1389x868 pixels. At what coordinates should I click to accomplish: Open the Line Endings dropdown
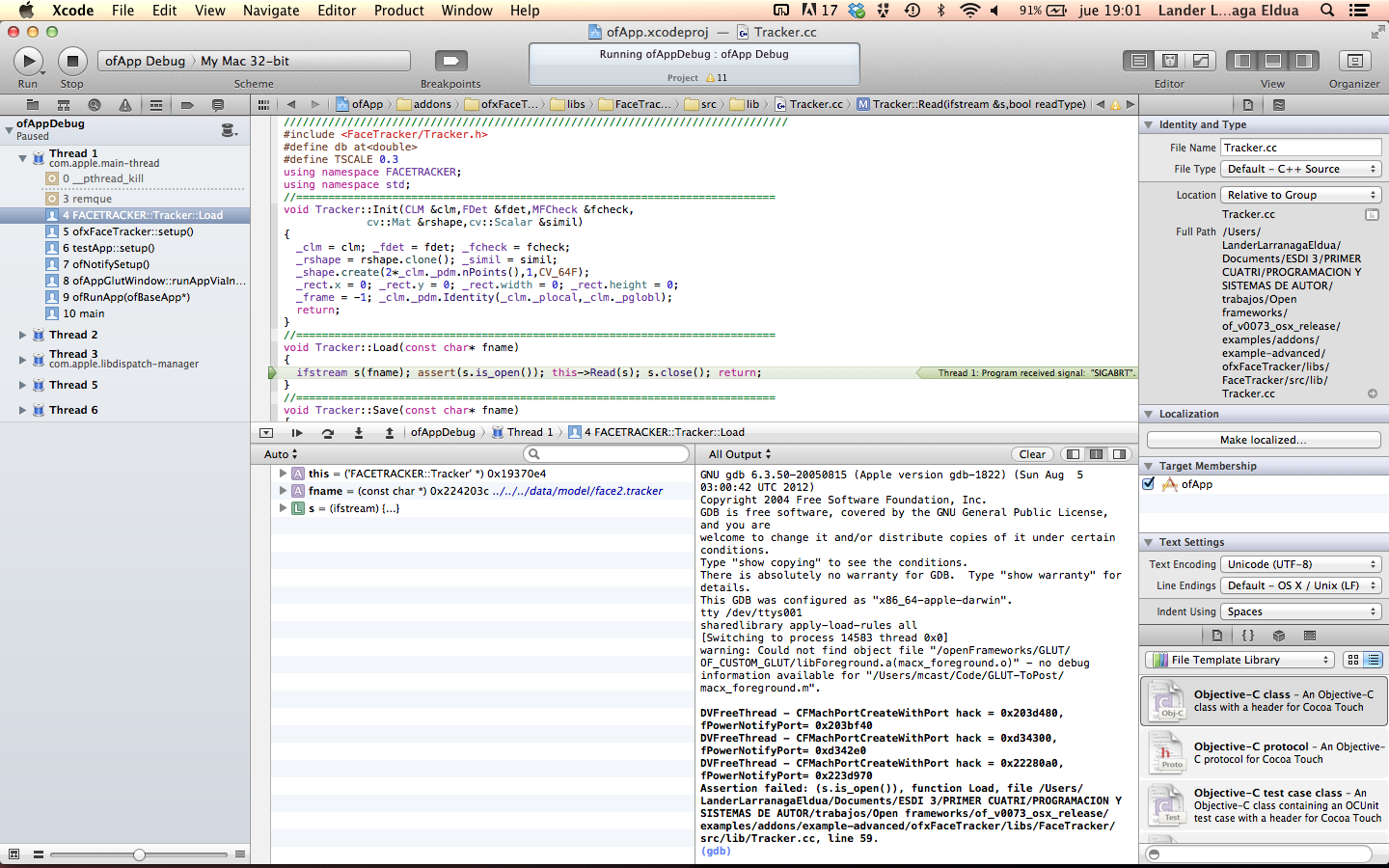(1301, 585)
